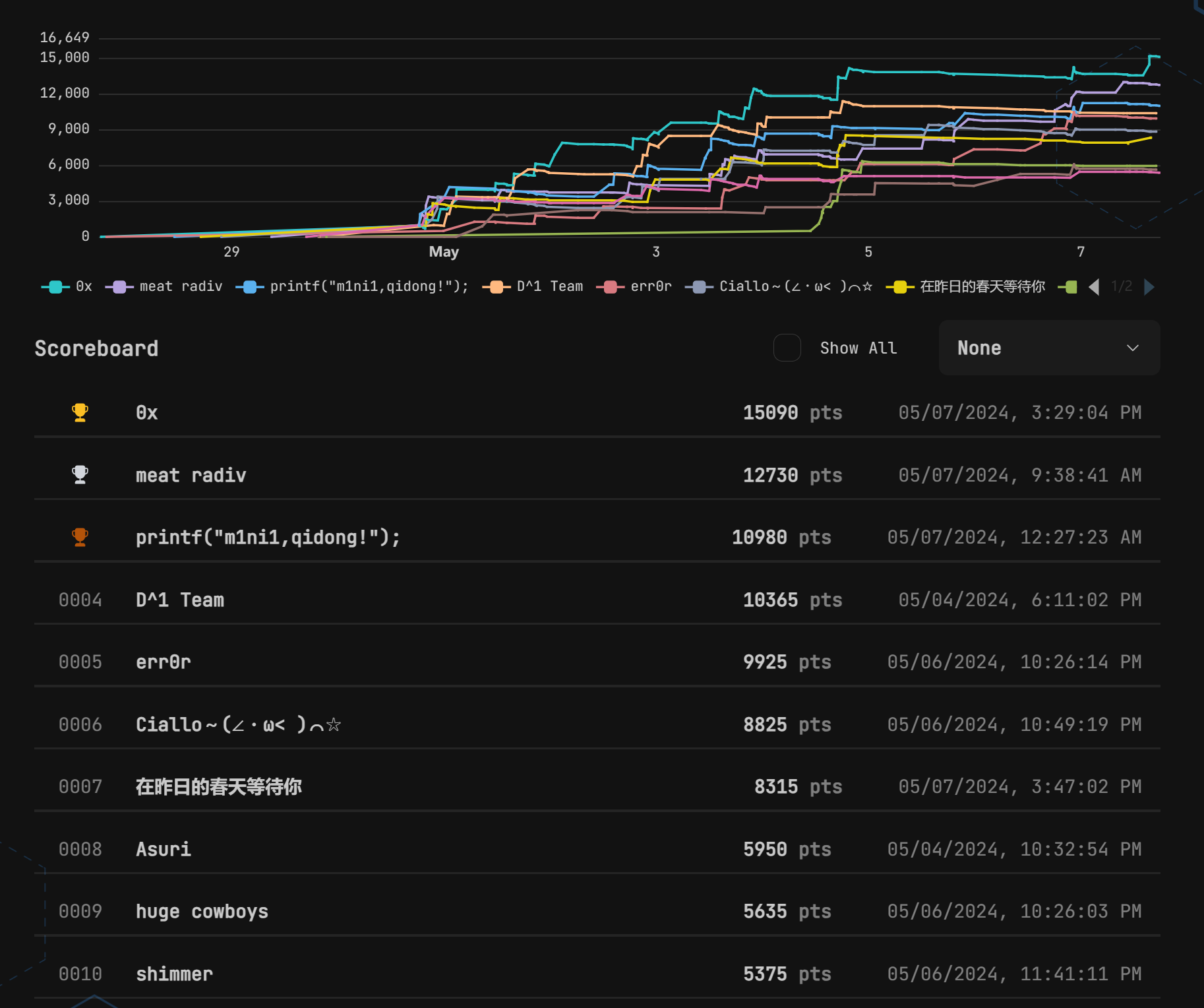This screenshot has height=1008, width=1204.
Task: Select team 在昨日的春天等待你 in scoreboard
Action: [219, 786]
